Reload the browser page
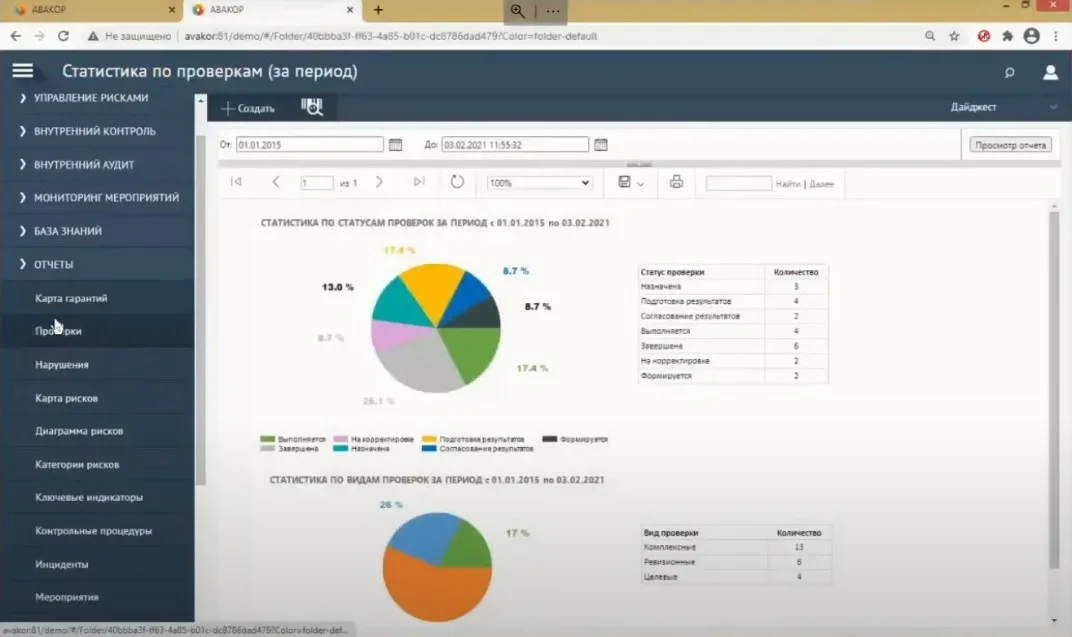Viewport: 1072px width, 637px height. (x=63, y=36)
